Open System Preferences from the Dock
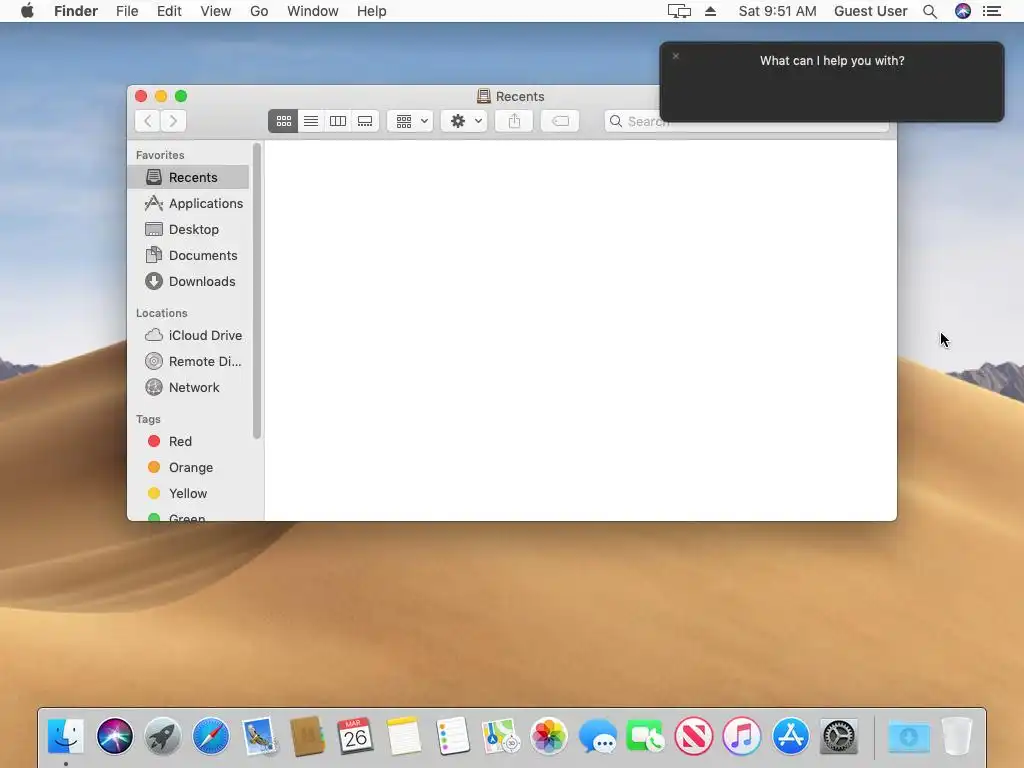This screenshot has width=1024, height=768. [x=839, y=736]
